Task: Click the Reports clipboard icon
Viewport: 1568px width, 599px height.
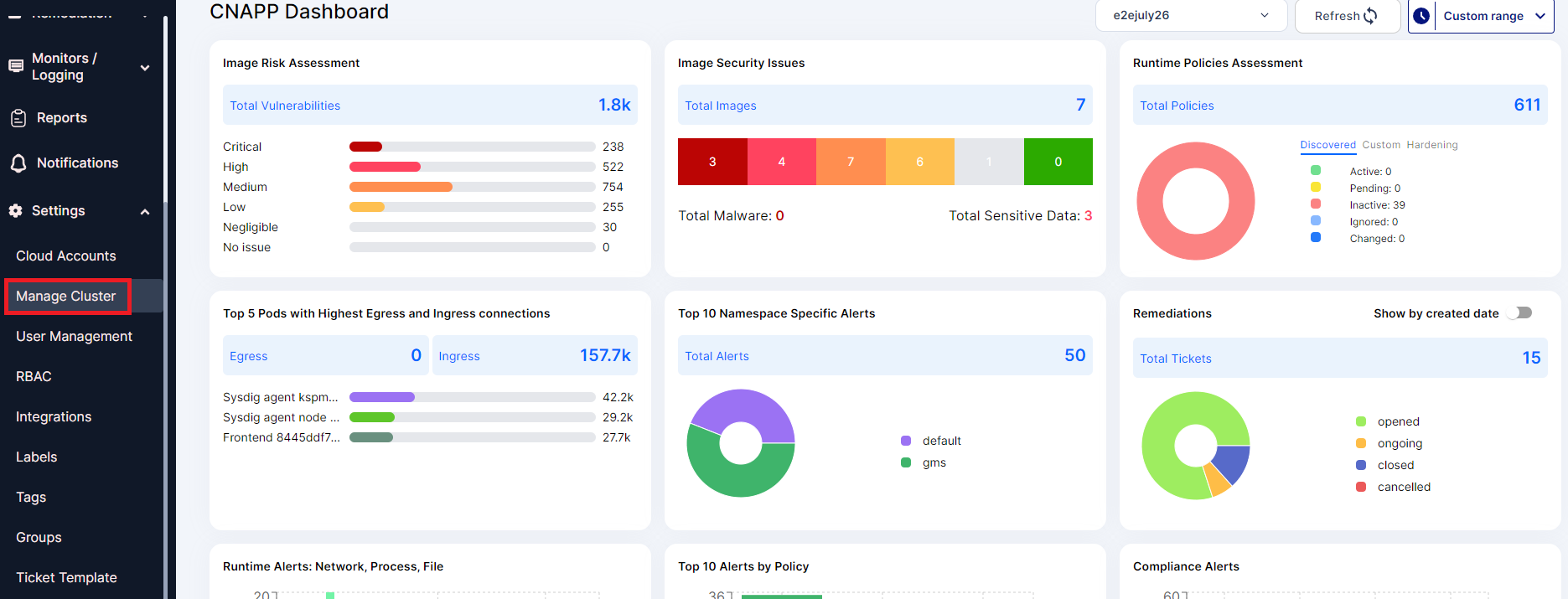Action: coord(18,118)
